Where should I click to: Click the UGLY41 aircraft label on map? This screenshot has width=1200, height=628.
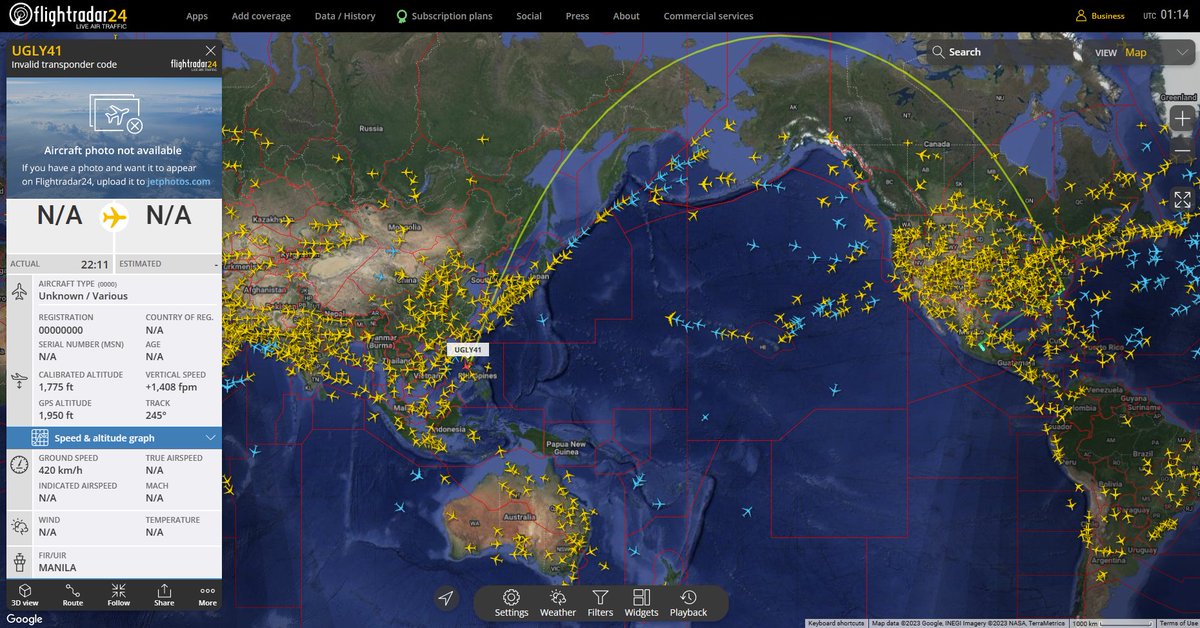468,350
